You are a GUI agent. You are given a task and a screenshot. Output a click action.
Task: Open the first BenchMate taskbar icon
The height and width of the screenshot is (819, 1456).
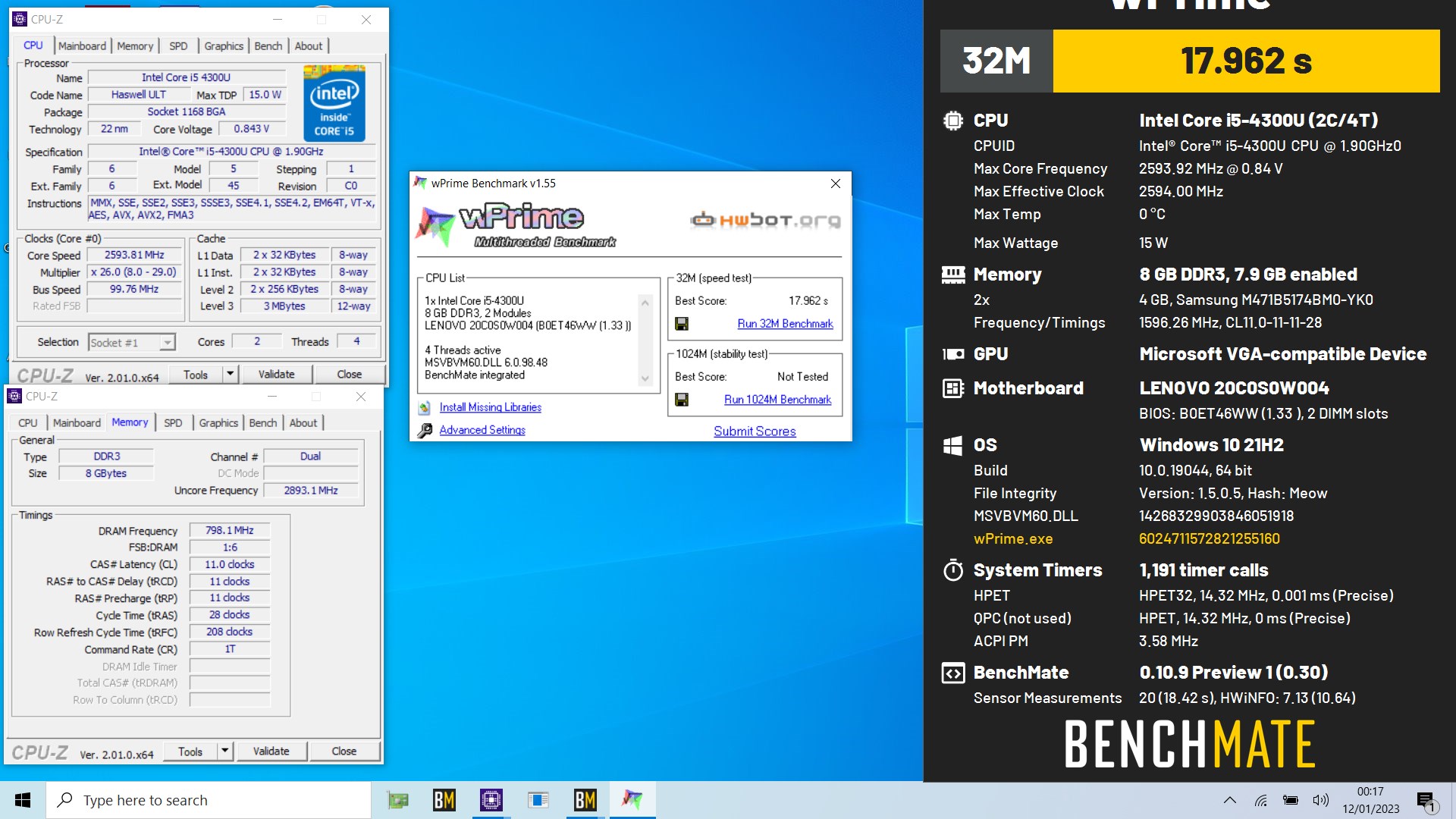pos(444,800)
